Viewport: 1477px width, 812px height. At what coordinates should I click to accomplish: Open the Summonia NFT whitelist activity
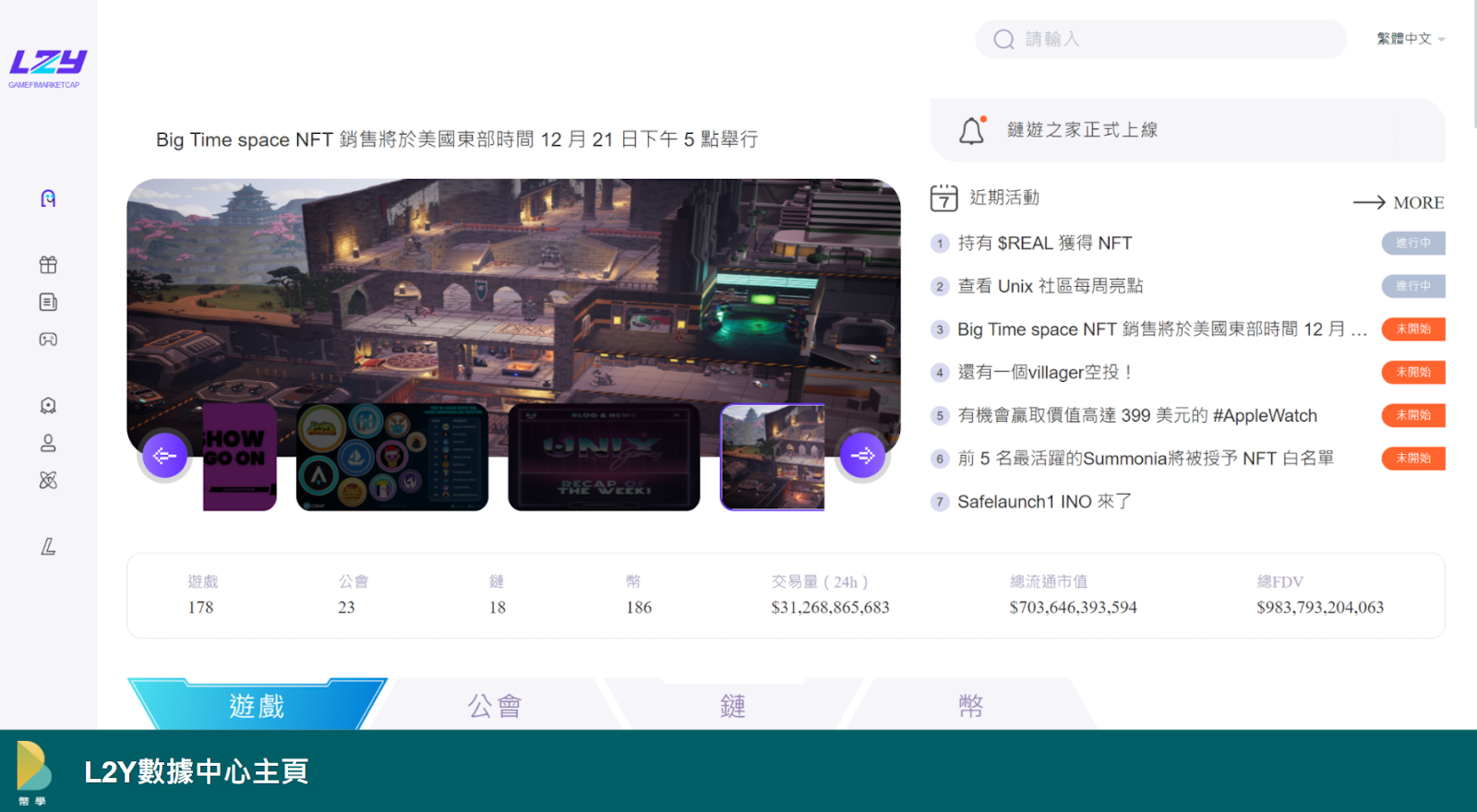pyautogui.click(x=1146, y=459)
